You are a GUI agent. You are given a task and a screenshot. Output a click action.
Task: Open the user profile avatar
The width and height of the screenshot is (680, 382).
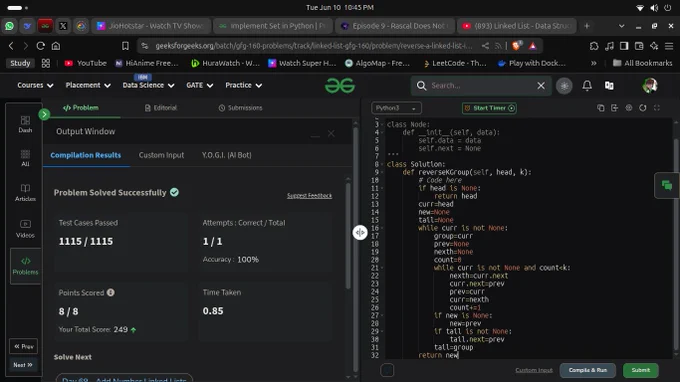click(650, 85)
